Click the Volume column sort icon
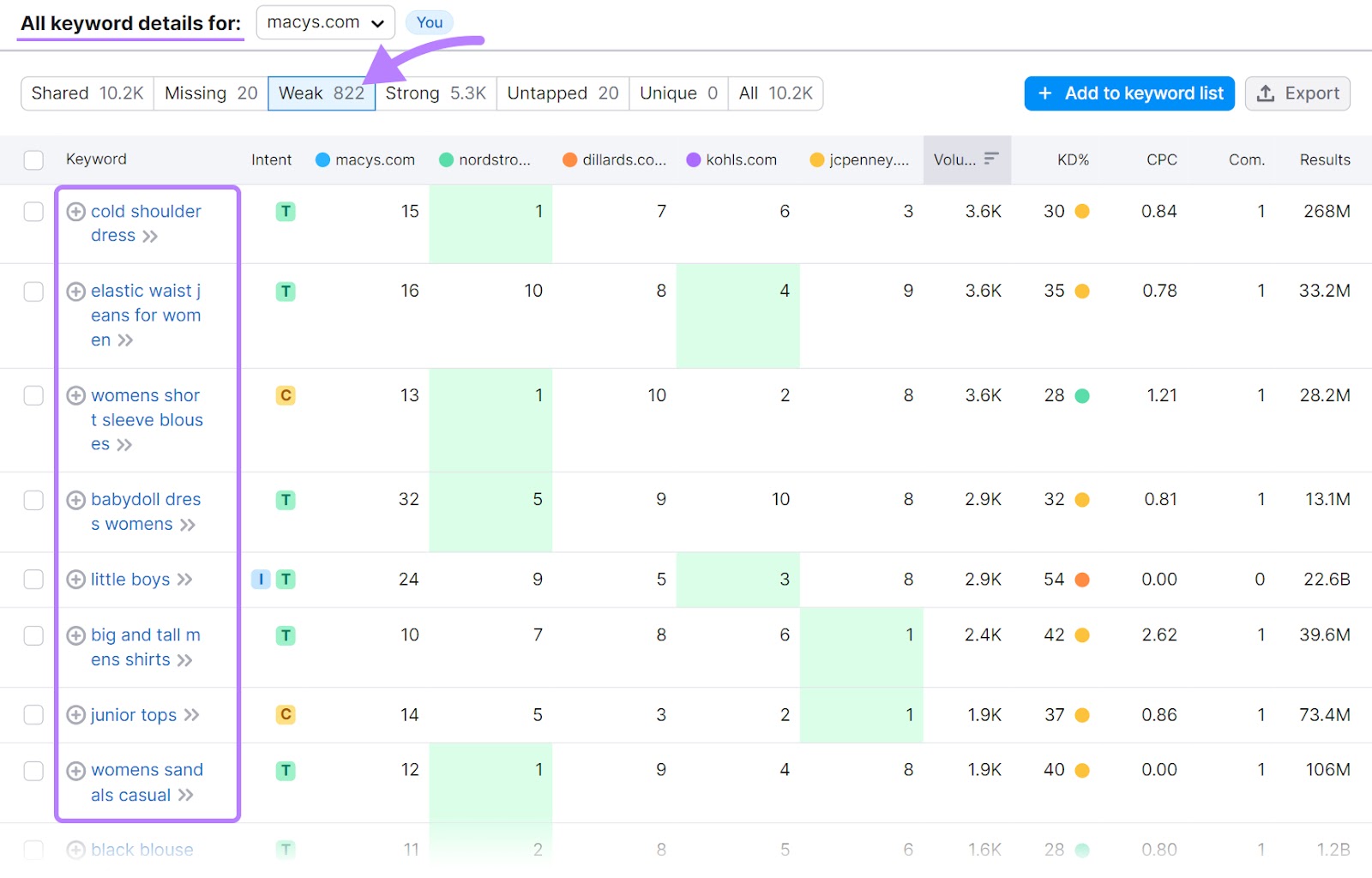The width and height of the screenshot is (1372, 878). 991,159
